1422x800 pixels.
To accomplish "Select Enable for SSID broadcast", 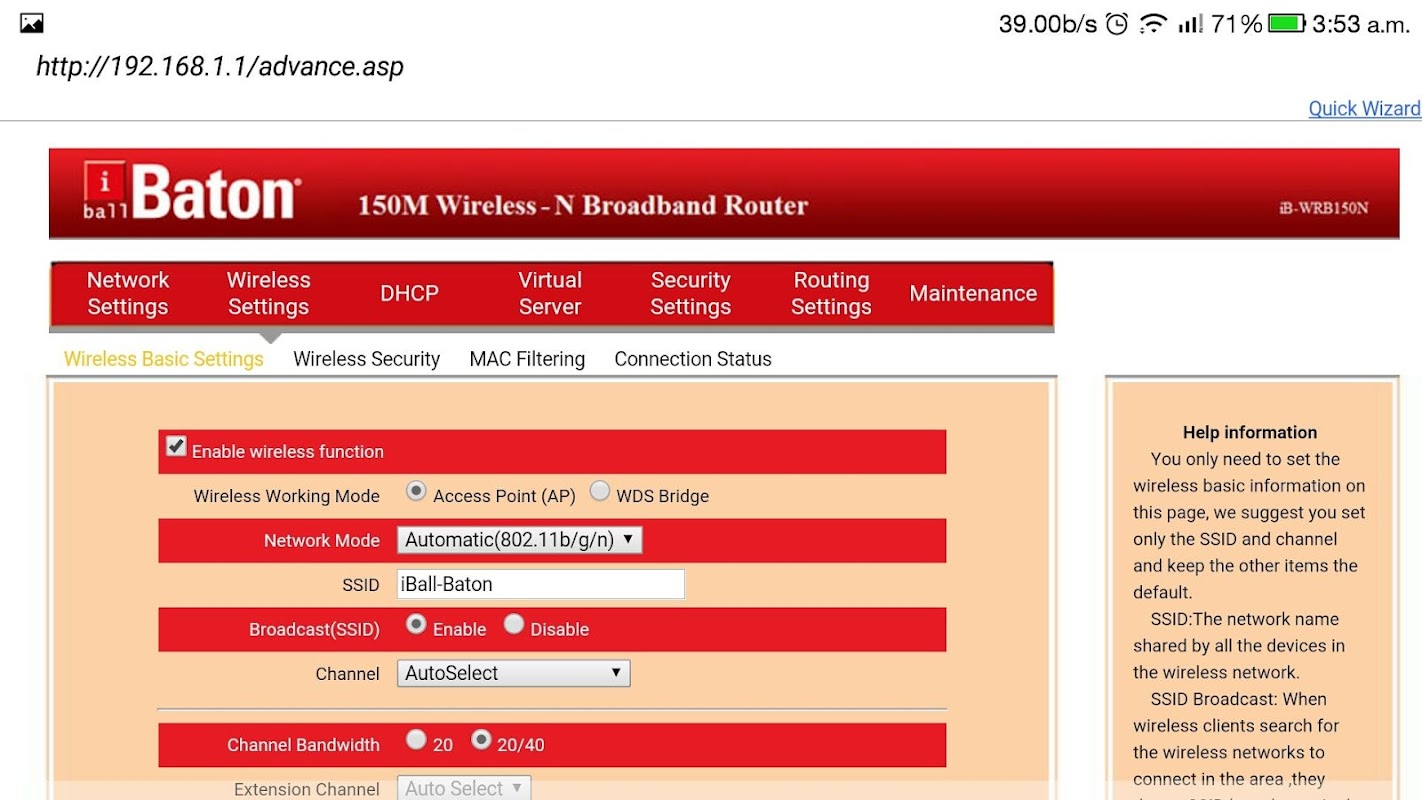I will (x=416, y=624).
